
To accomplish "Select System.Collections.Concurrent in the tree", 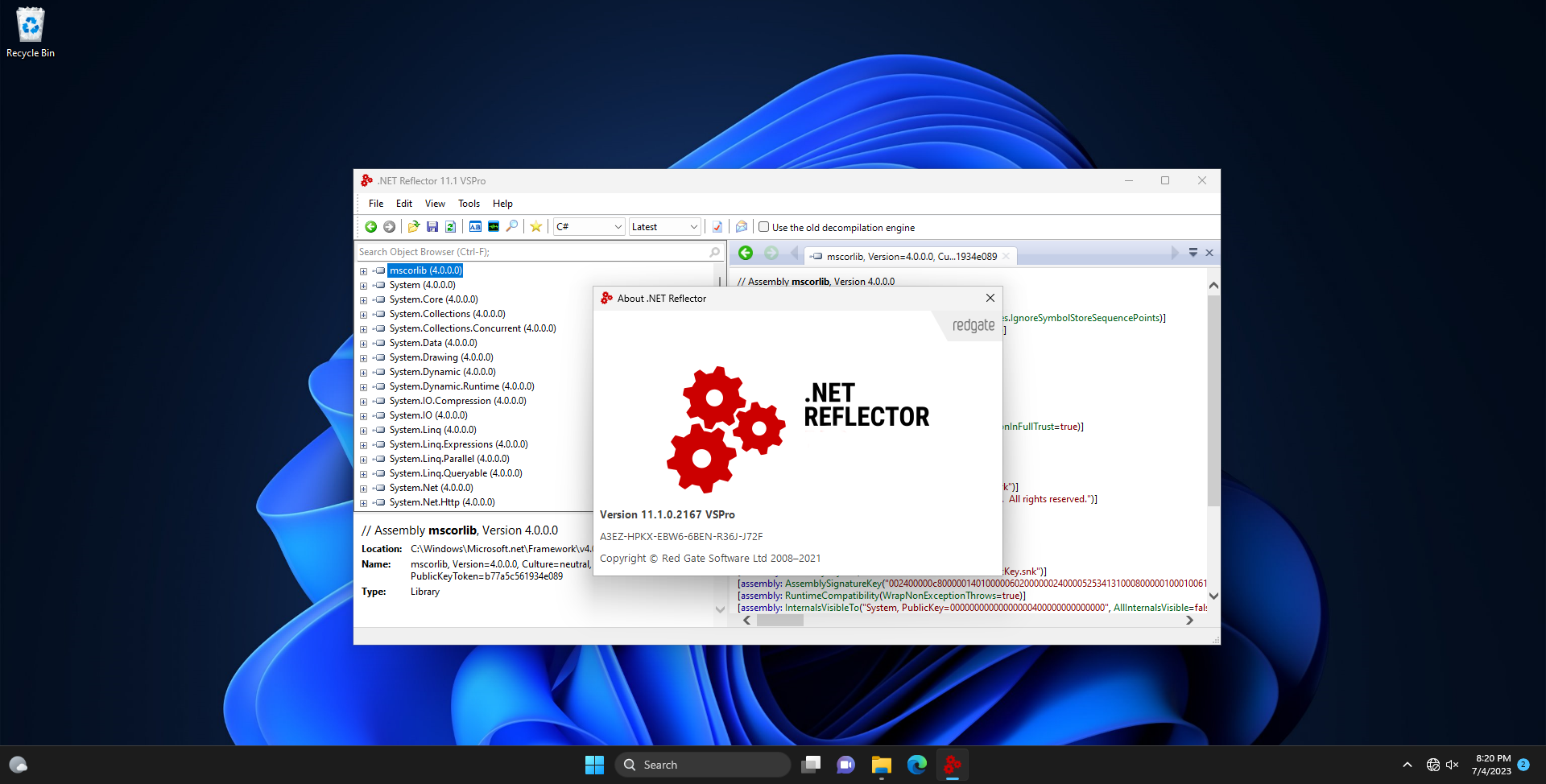I will point(473,328).
